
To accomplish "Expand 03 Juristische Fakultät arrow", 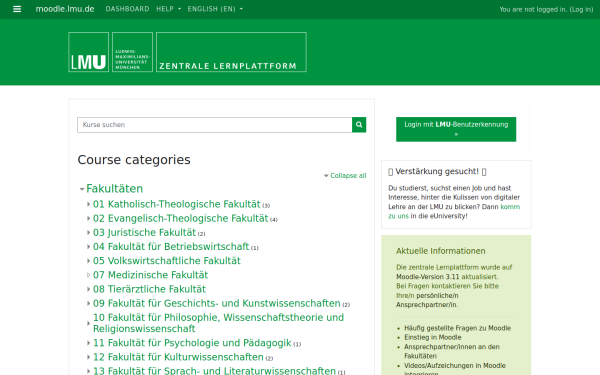I will coord(88,233).
